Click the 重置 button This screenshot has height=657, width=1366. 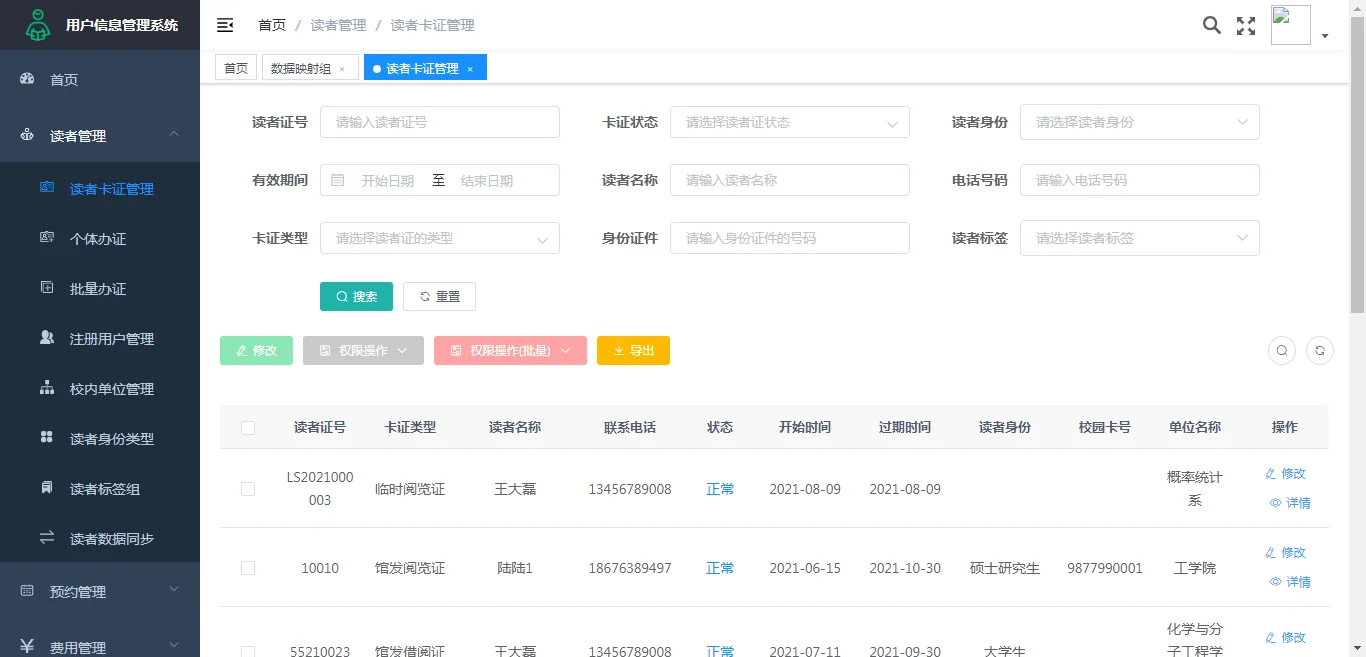[x=439, y=297]
